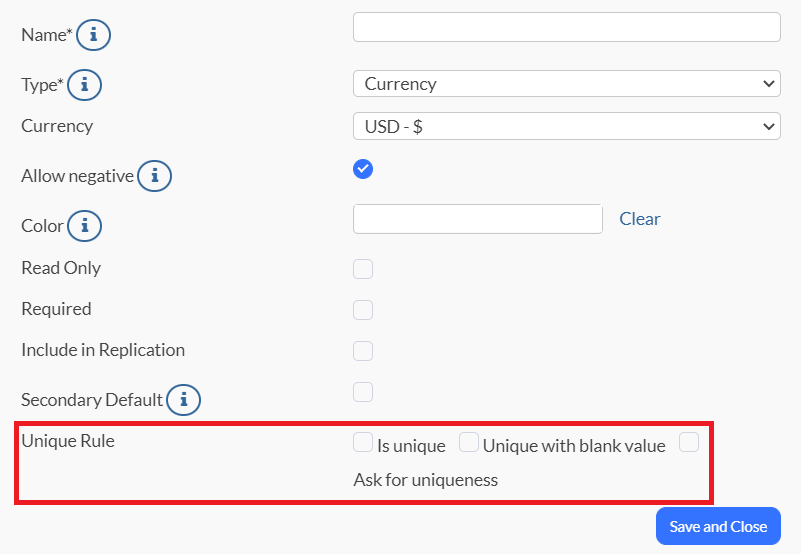
Task: Enable the Secondary Default checkbox
Action: coord(363,392)
